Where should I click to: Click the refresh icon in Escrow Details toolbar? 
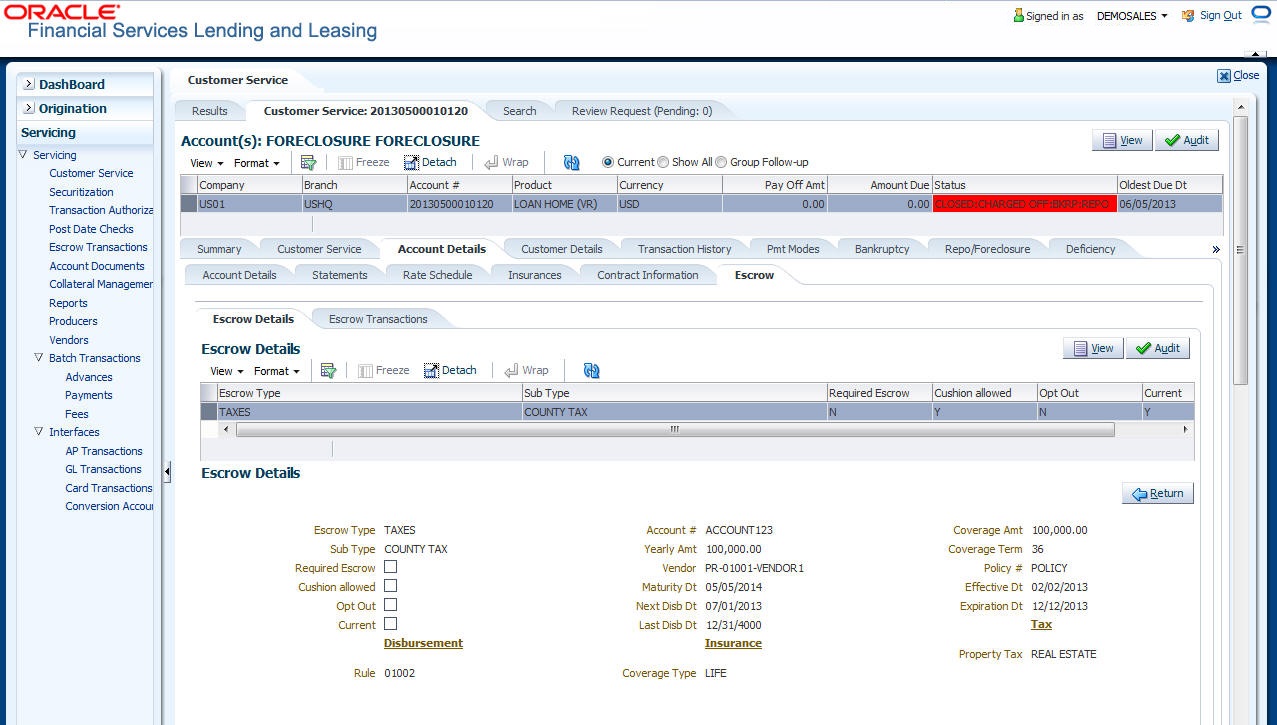coord(592,370)
